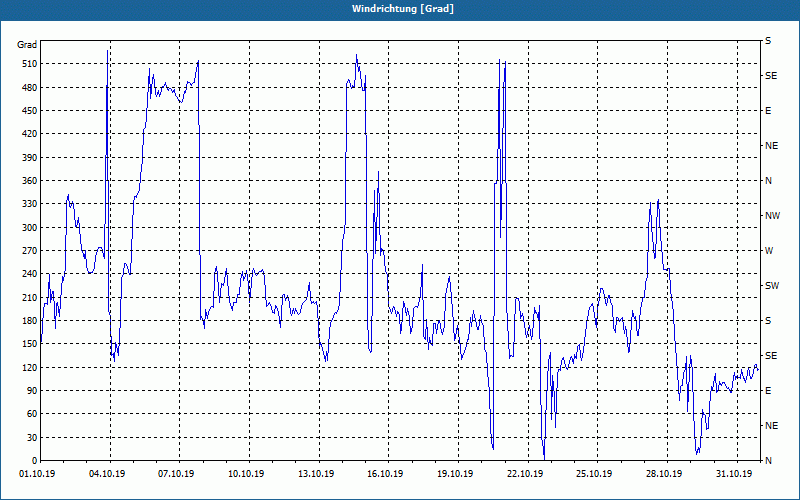This screenshot has width=800, height=500.
Task: Click the 'Windrichtung [Grad]' chart title
Action: (403, 9)
